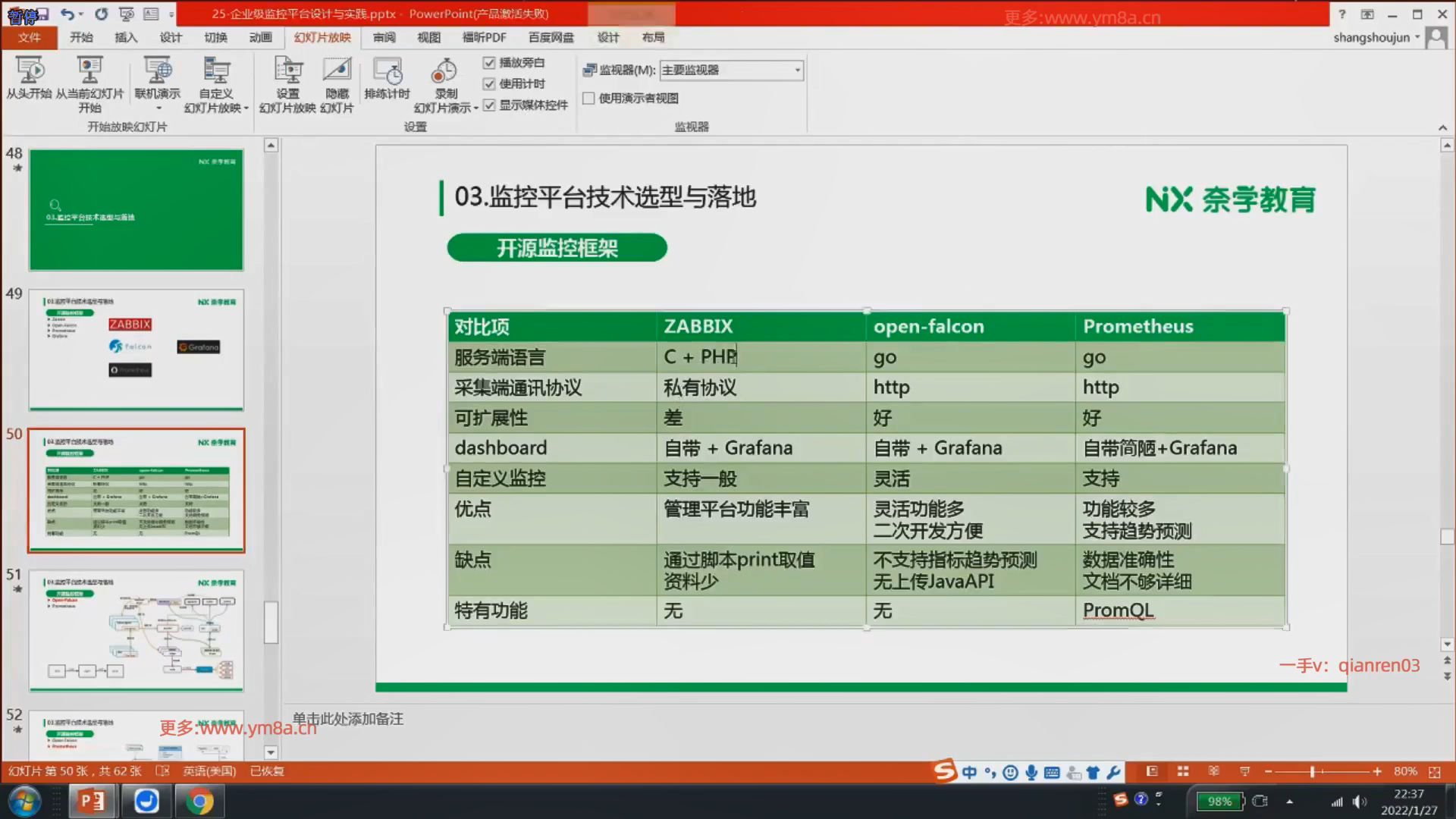Open the File tab
Image resolution: width=1456 pixels, height=819 pixels.
29,37
